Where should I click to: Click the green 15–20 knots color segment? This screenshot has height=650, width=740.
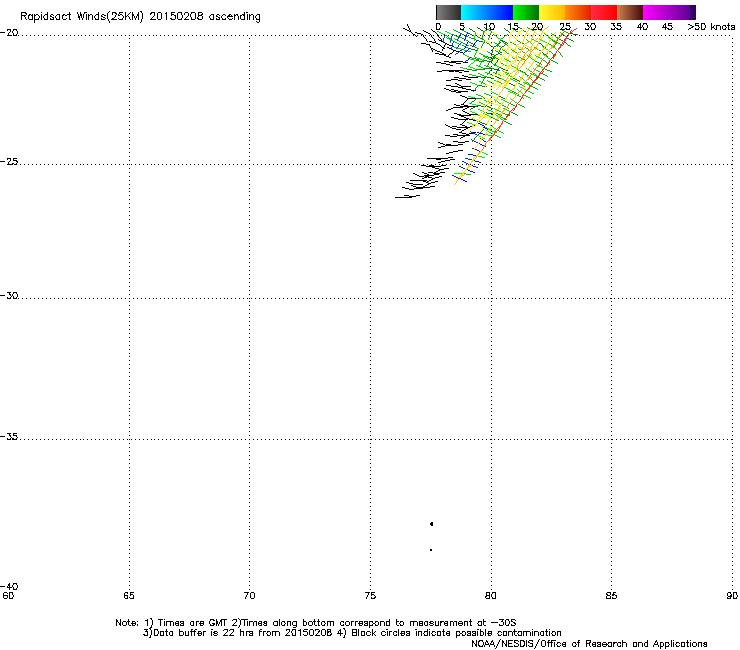tap(526, 12)
